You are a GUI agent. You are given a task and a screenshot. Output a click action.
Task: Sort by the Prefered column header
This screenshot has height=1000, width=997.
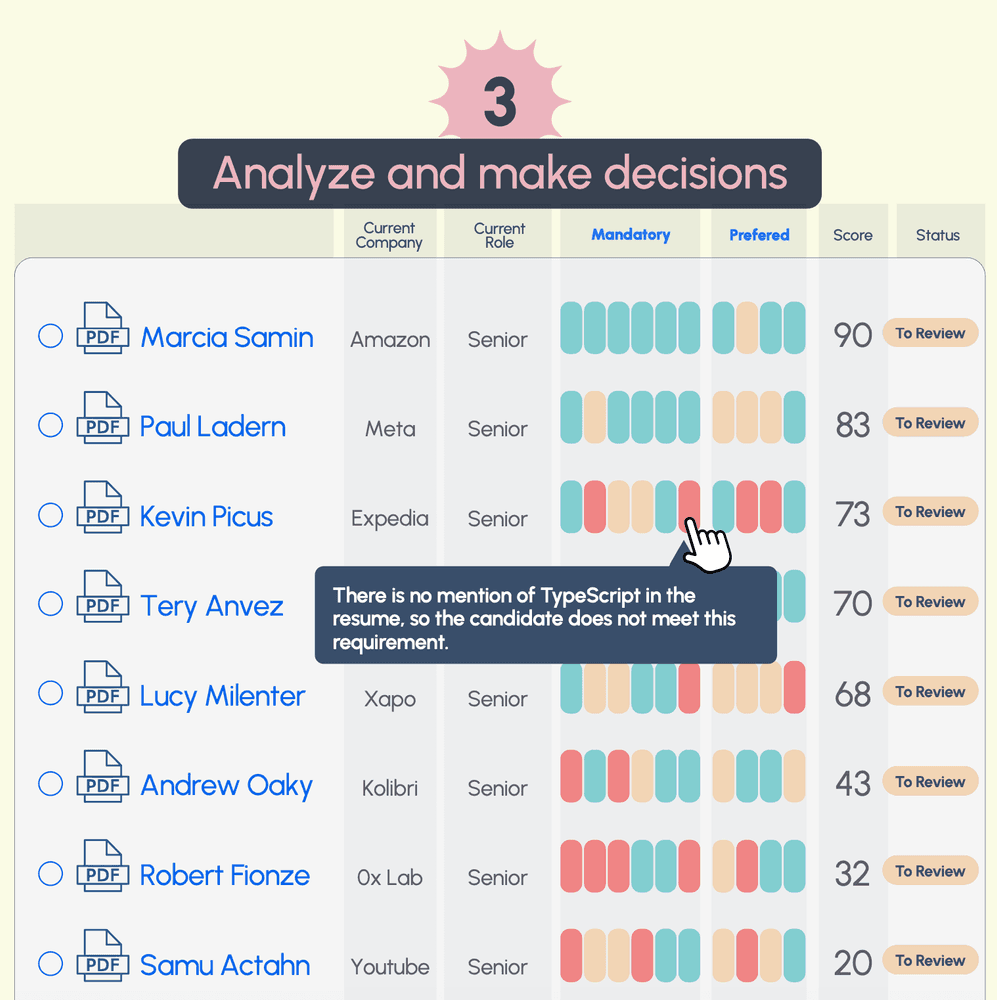click(x=759, y=235)
